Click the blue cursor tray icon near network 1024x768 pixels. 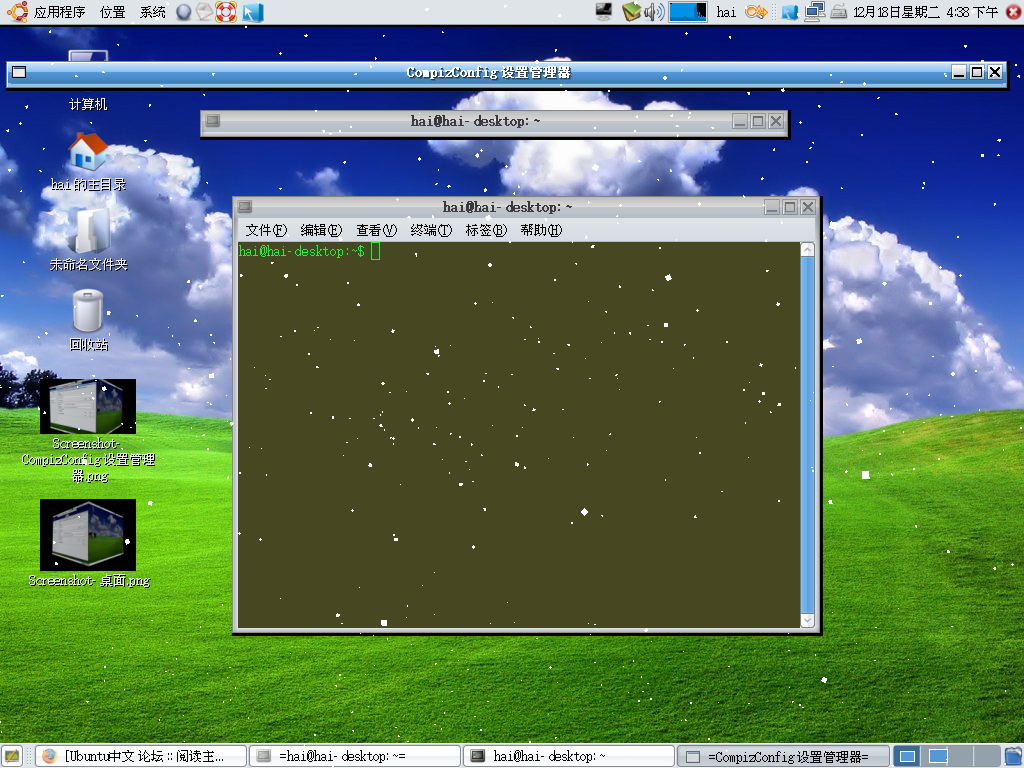[790, 12]
